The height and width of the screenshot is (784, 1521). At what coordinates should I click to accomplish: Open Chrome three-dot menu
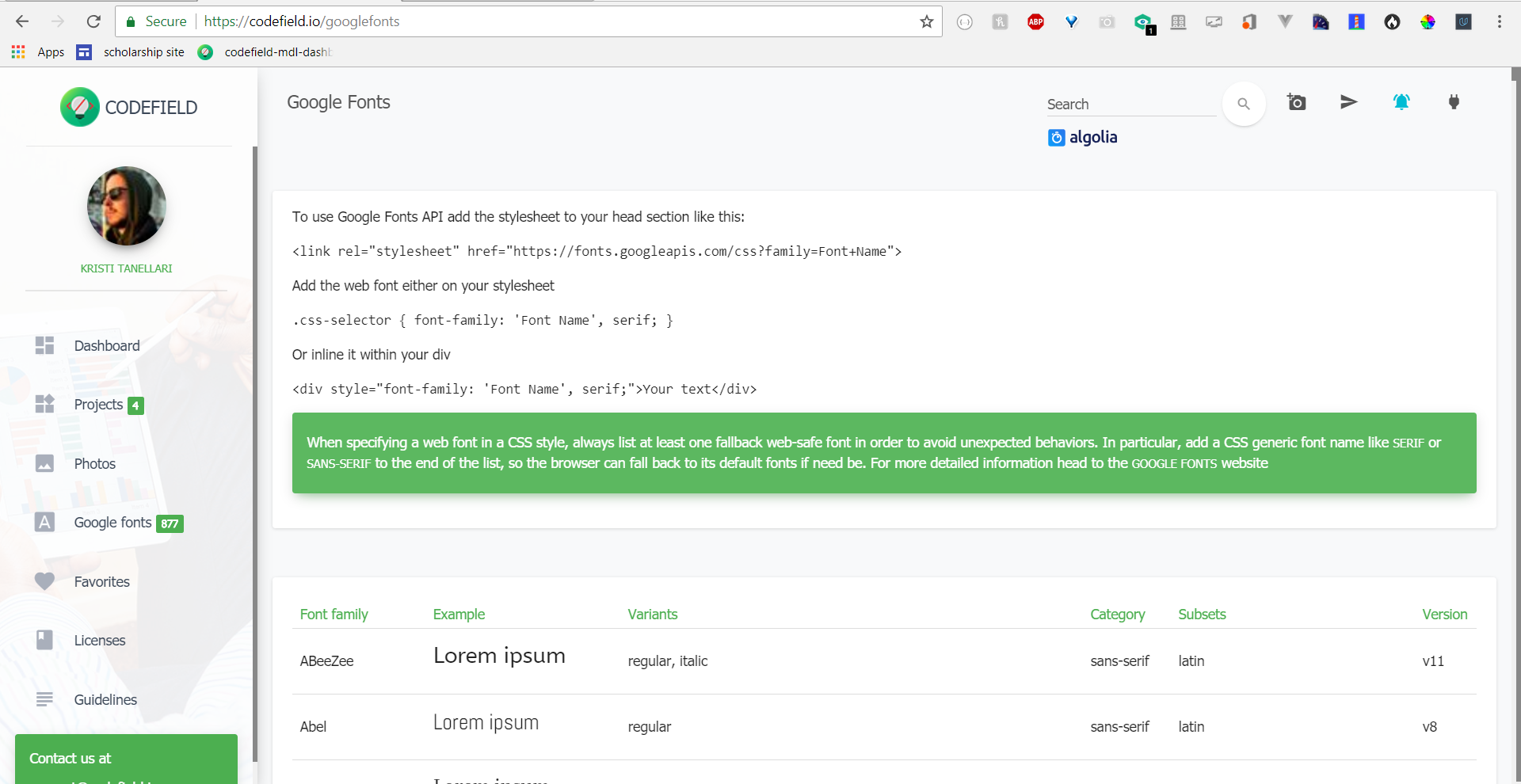click(x=1499, y=21)
